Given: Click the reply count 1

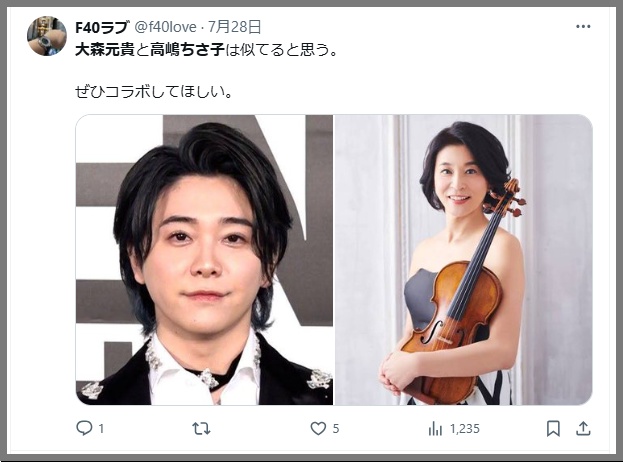Looking at the screenshot, I should pyautogui.click(x=101, y=429).
